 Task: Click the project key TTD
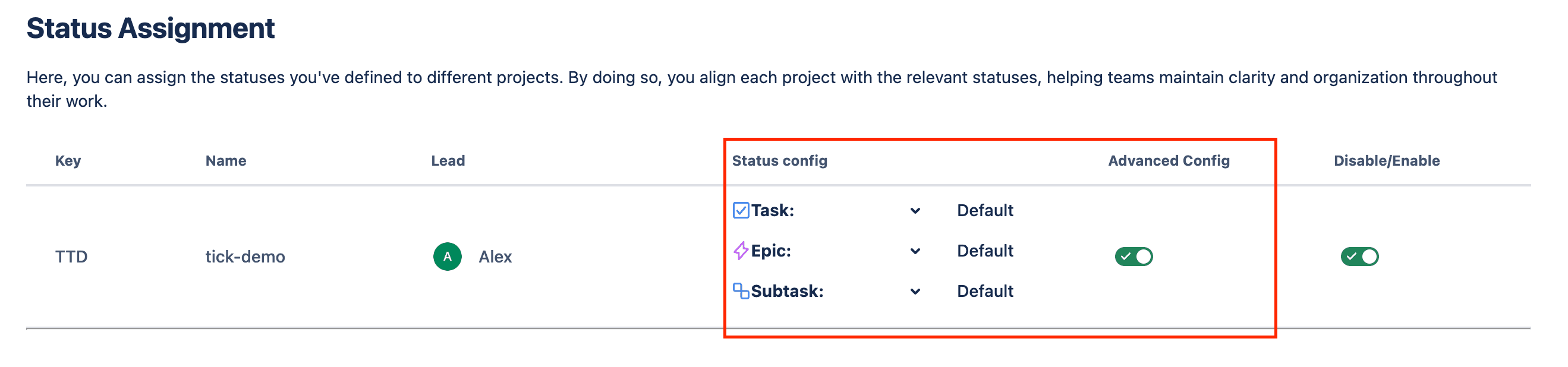74,256
